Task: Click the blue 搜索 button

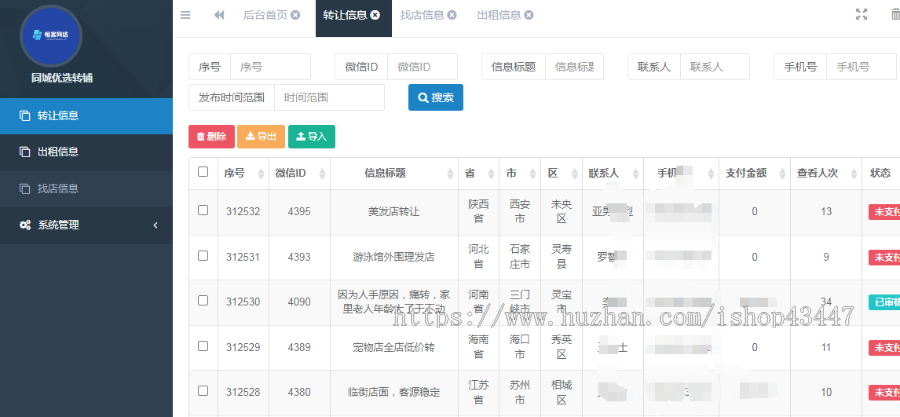Action: pos(436,98)
